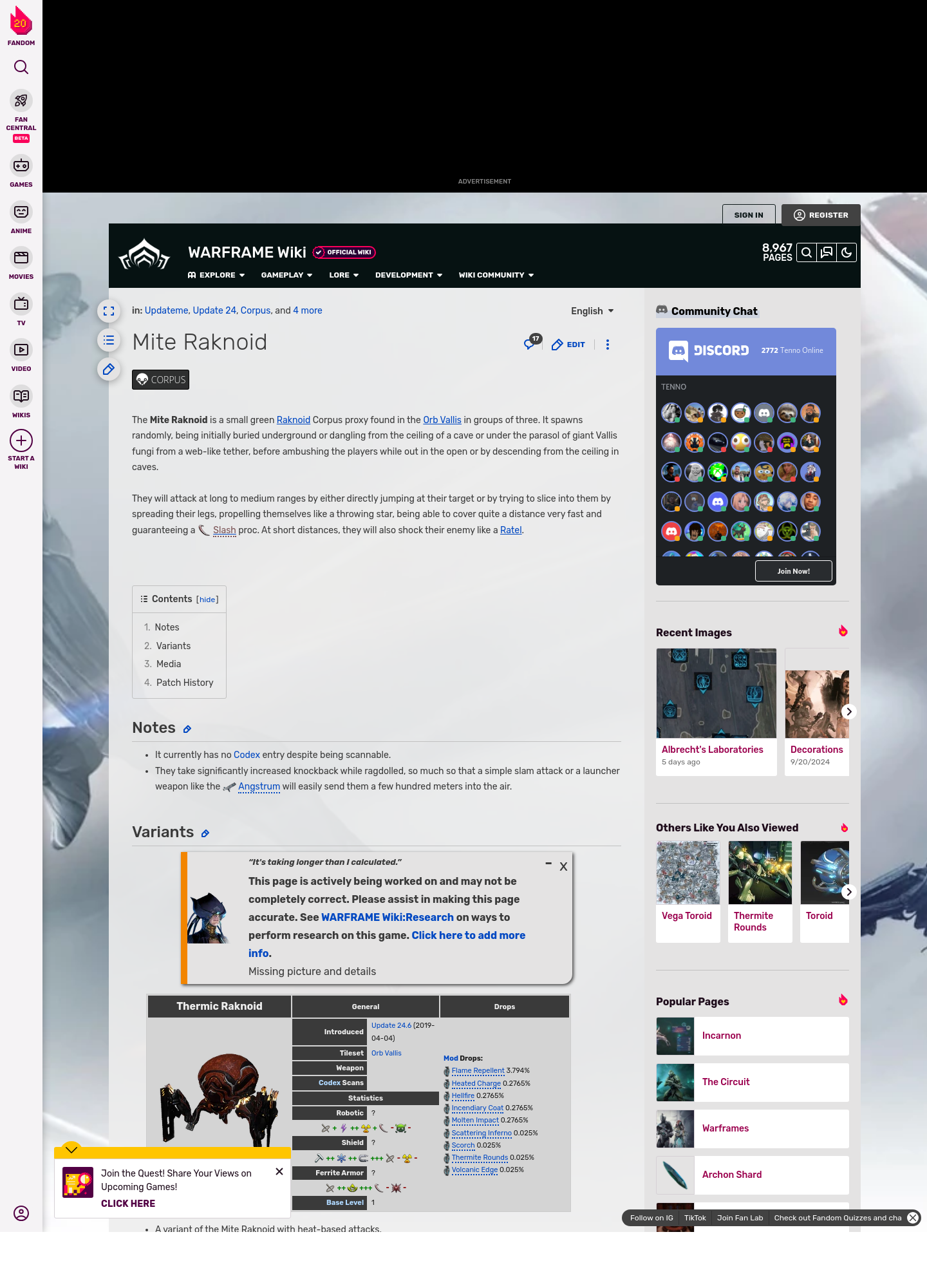Next arrow in Others Also Viewed carousel
This screenshot has width=927, height=1288.
[x=849, y=892]
